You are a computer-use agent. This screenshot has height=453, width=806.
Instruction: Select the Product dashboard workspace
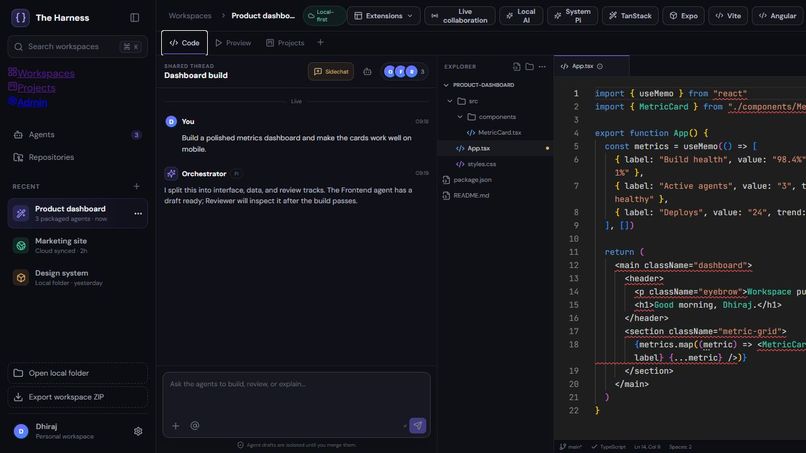pos(78,213)
